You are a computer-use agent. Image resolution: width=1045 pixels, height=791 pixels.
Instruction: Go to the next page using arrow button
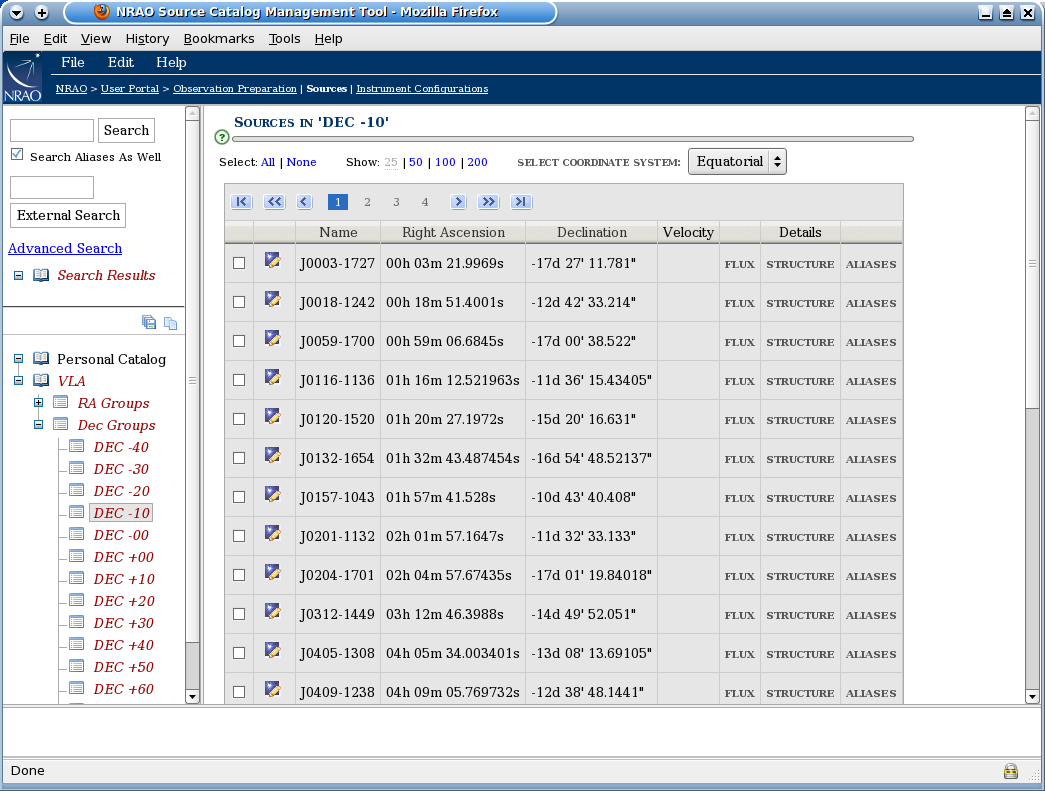[x=458, y=201]
